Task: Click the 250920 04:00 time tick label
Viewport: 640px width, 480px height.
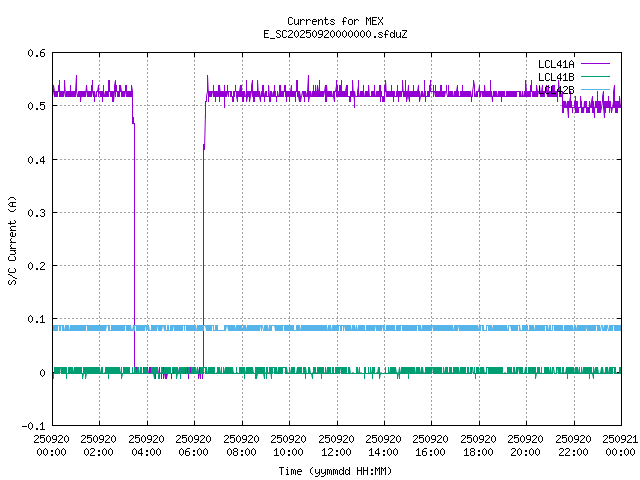Action: coord(146,445)
